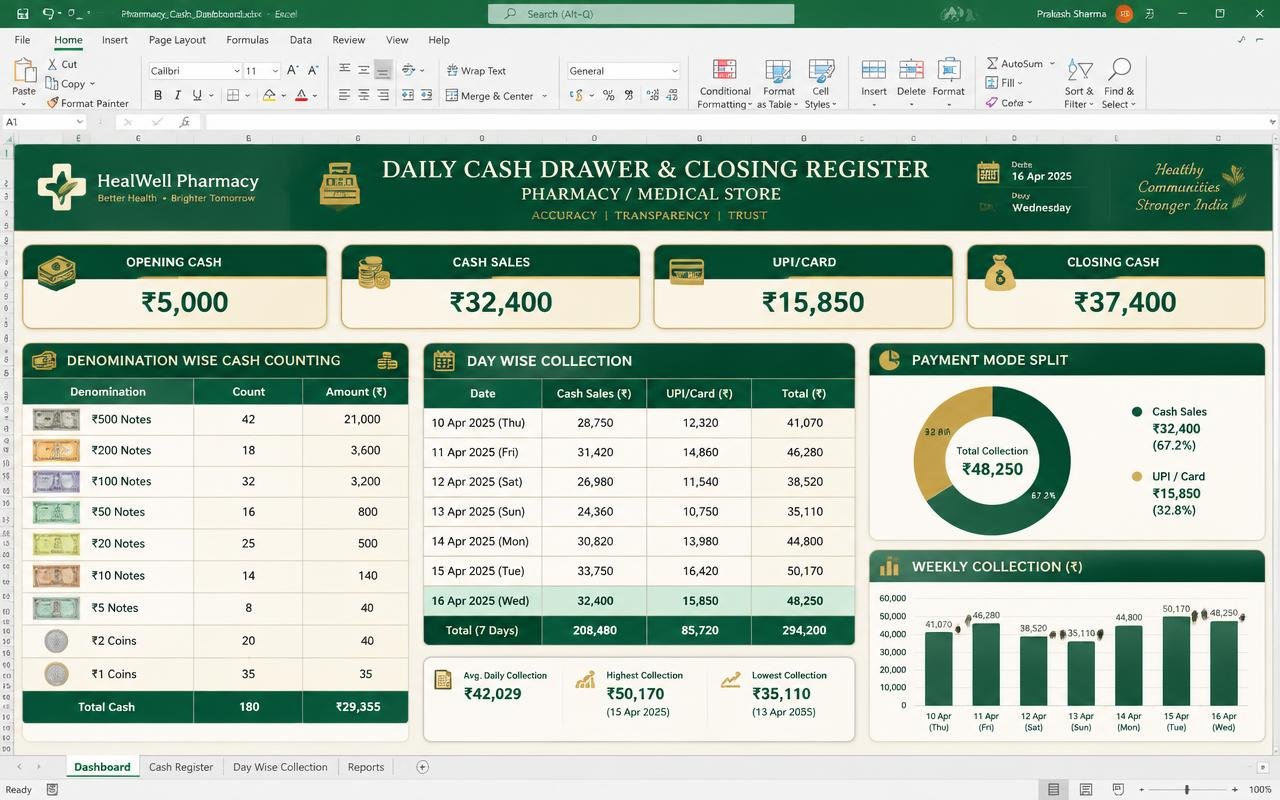Open the Cell Styles gallery

(821, 84)
